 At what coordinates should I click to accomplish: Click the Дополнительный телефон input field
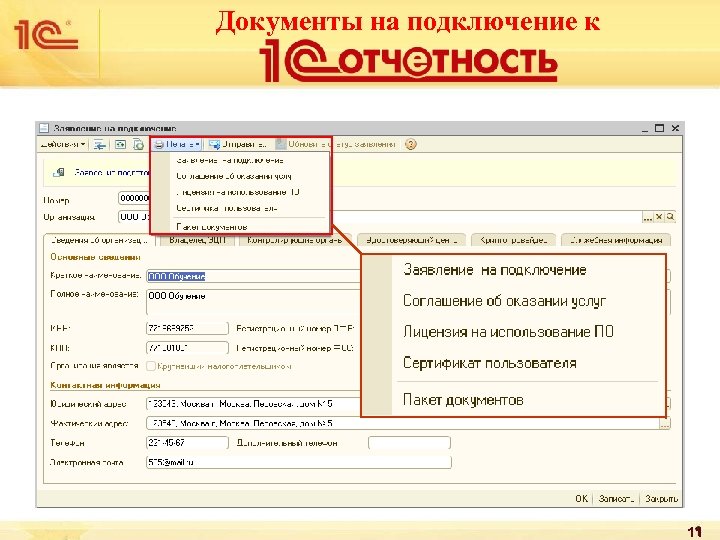409,443
